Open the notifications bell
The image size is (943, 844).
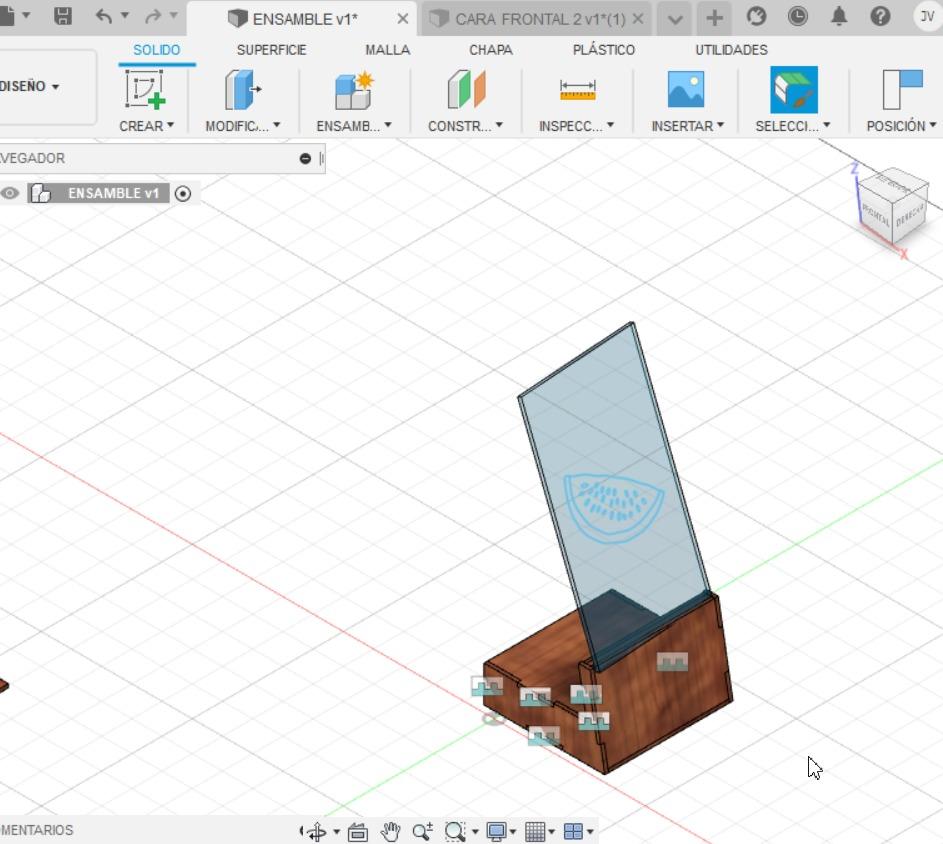pos(839,16)
